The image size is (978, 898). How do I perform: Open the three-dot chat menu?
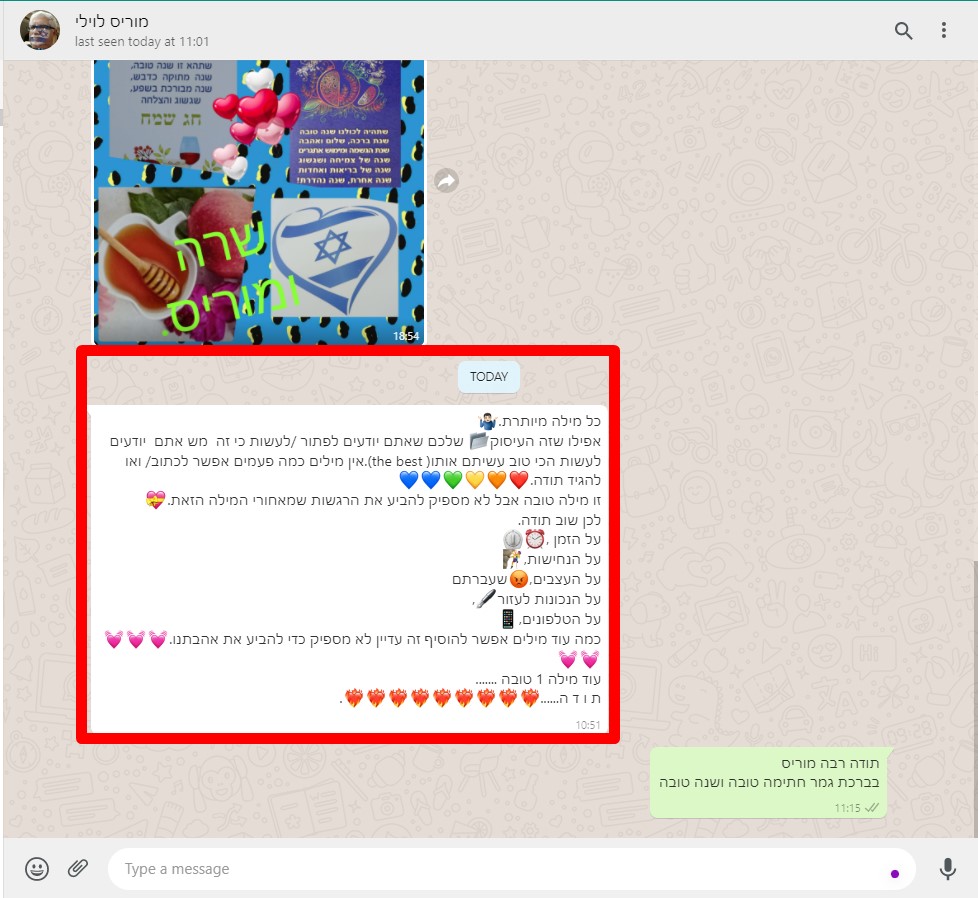click(x=944, y=31)
